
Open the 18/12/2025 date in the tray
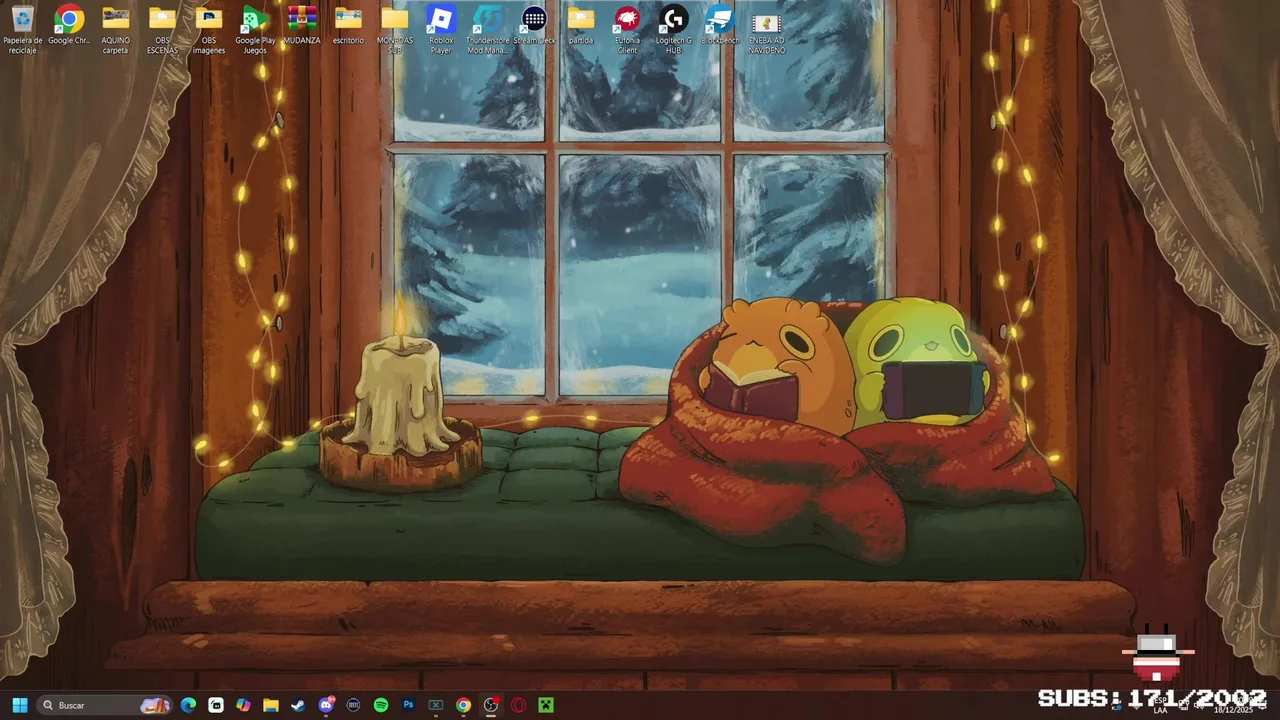(x=1233, y=710)
